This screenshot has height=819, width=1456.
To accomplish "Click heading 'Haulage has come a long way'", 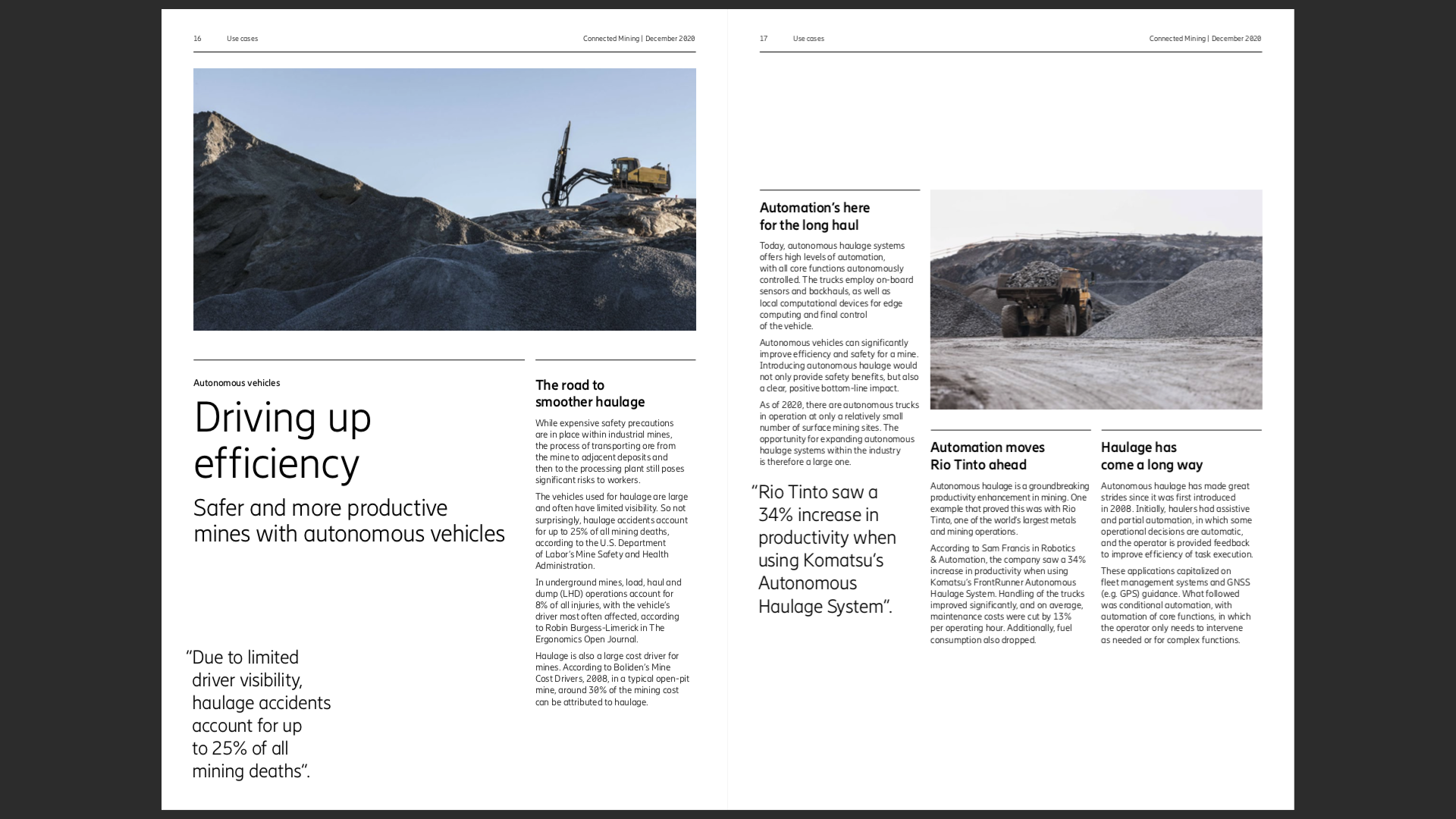I will point(1152,456).
